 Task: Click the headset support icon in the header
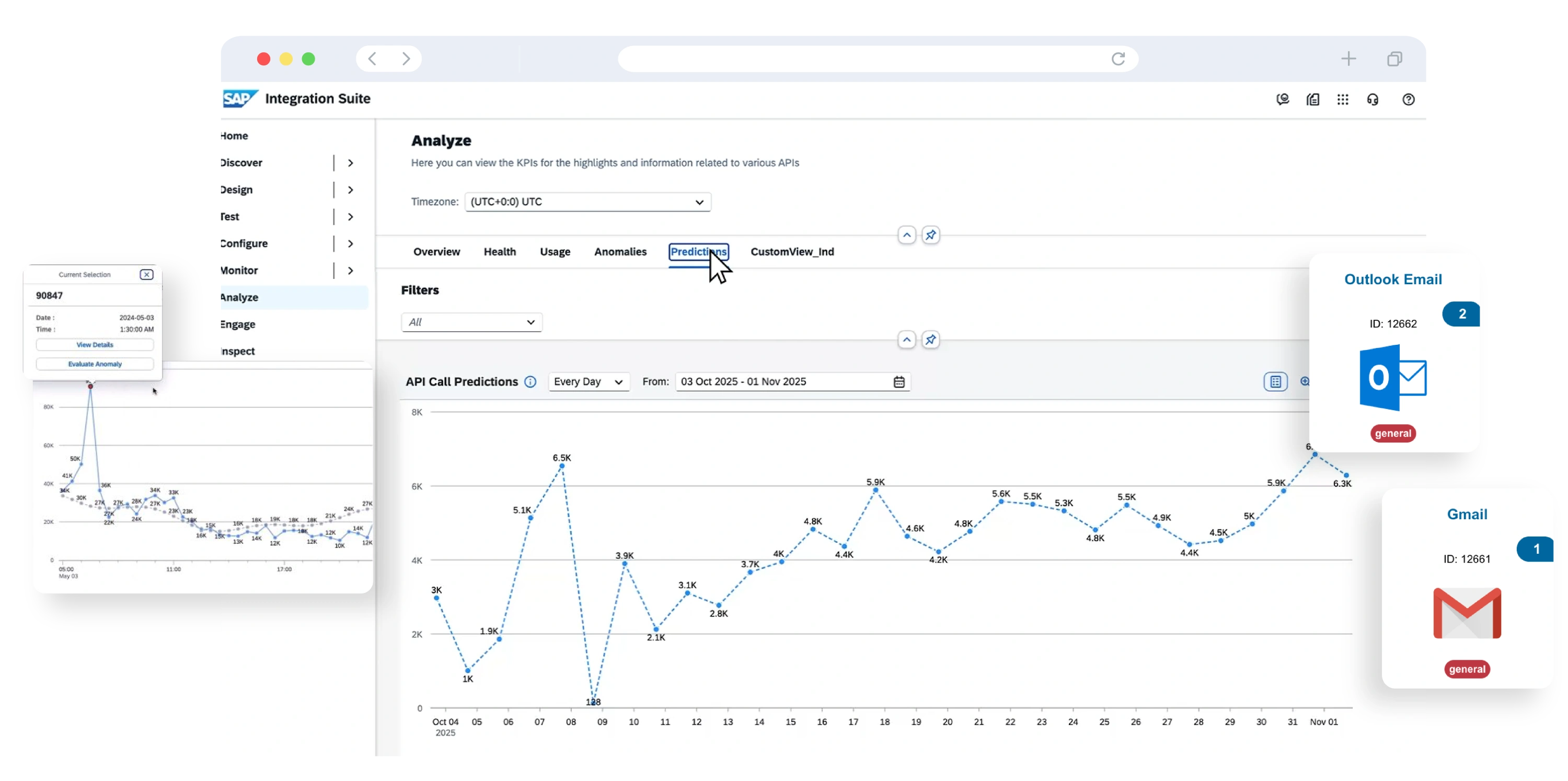(x=1373, y=99)
